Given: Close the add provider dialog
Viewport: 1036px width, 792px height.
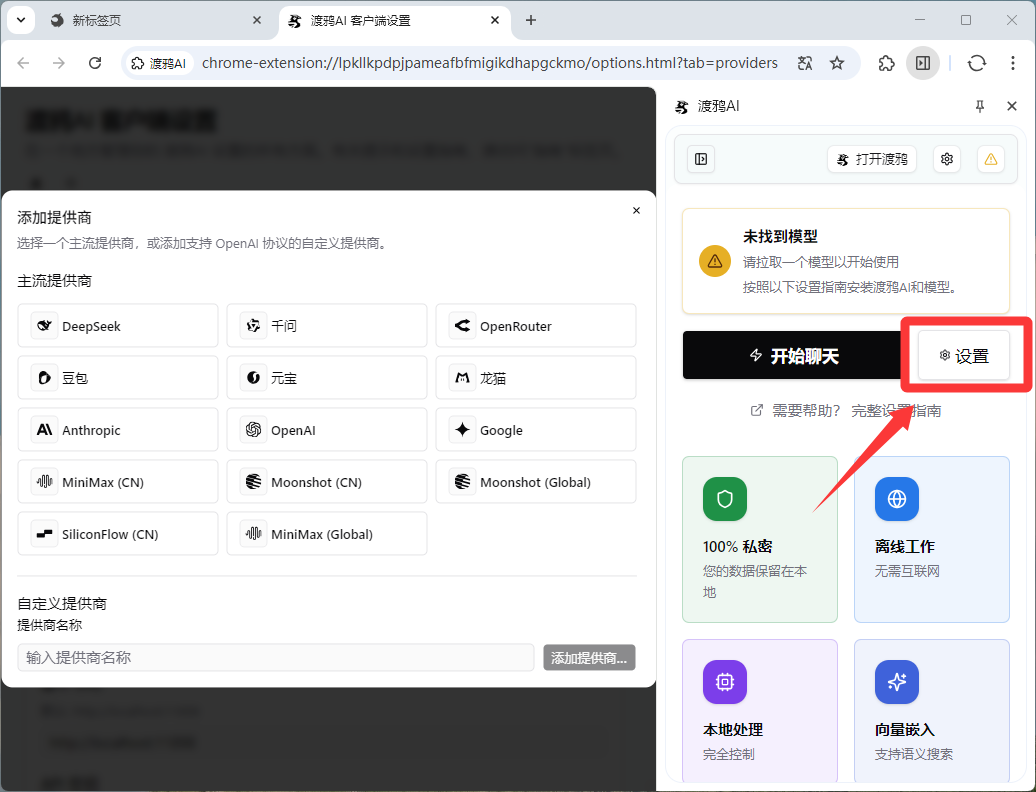Looking at the screenshot, I should point(636,210).
